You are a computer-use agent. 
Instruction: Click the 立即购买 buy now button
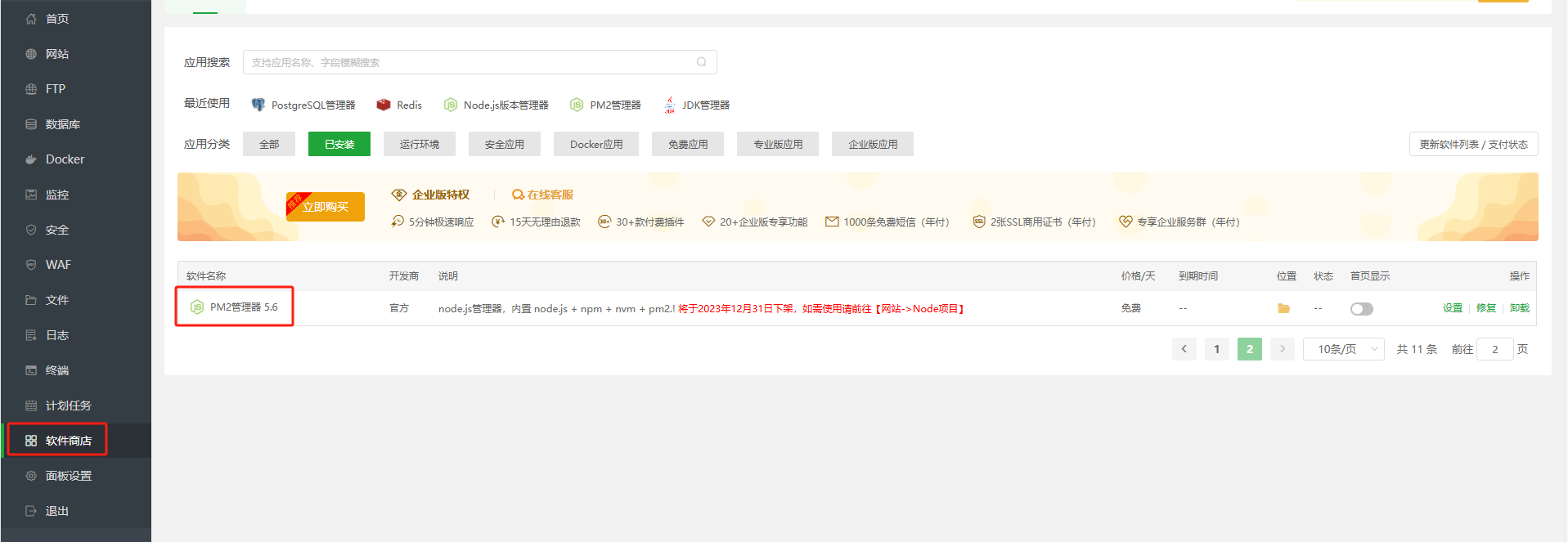click(x=326, y=207)
